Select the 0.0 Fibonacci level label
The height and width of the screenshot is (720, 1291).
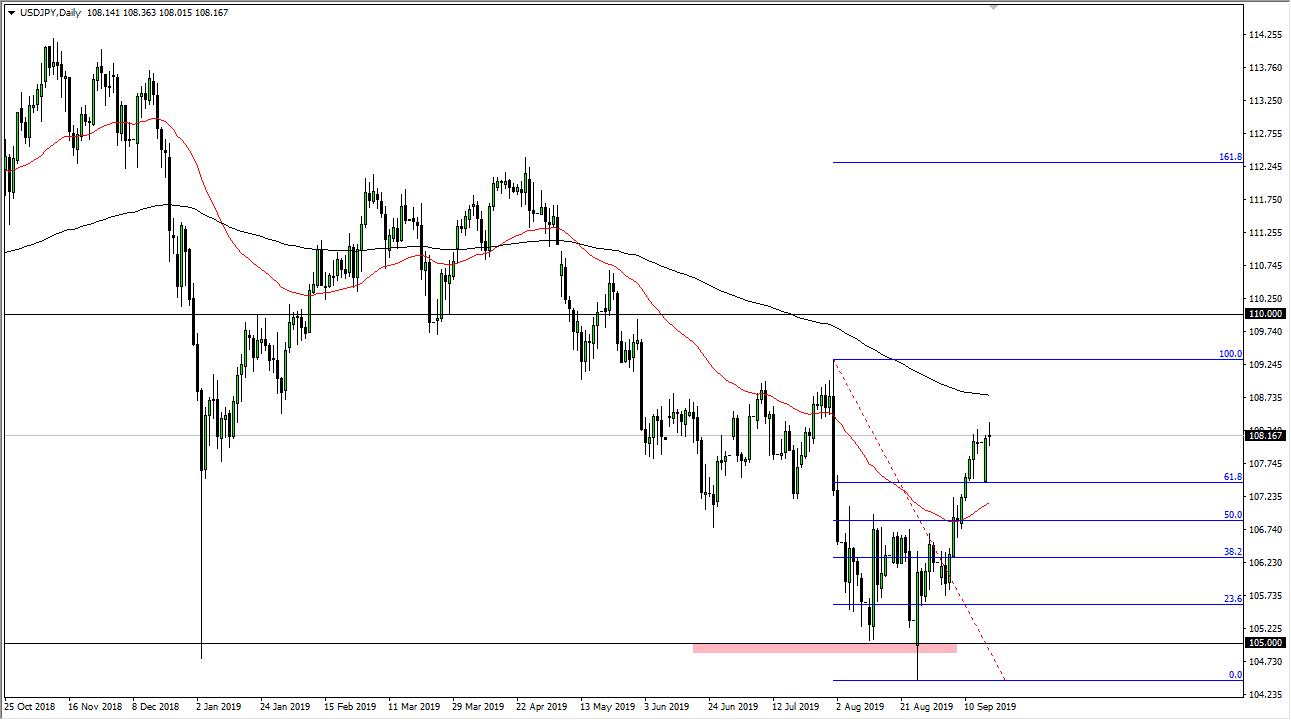[x=1235, y=675]
